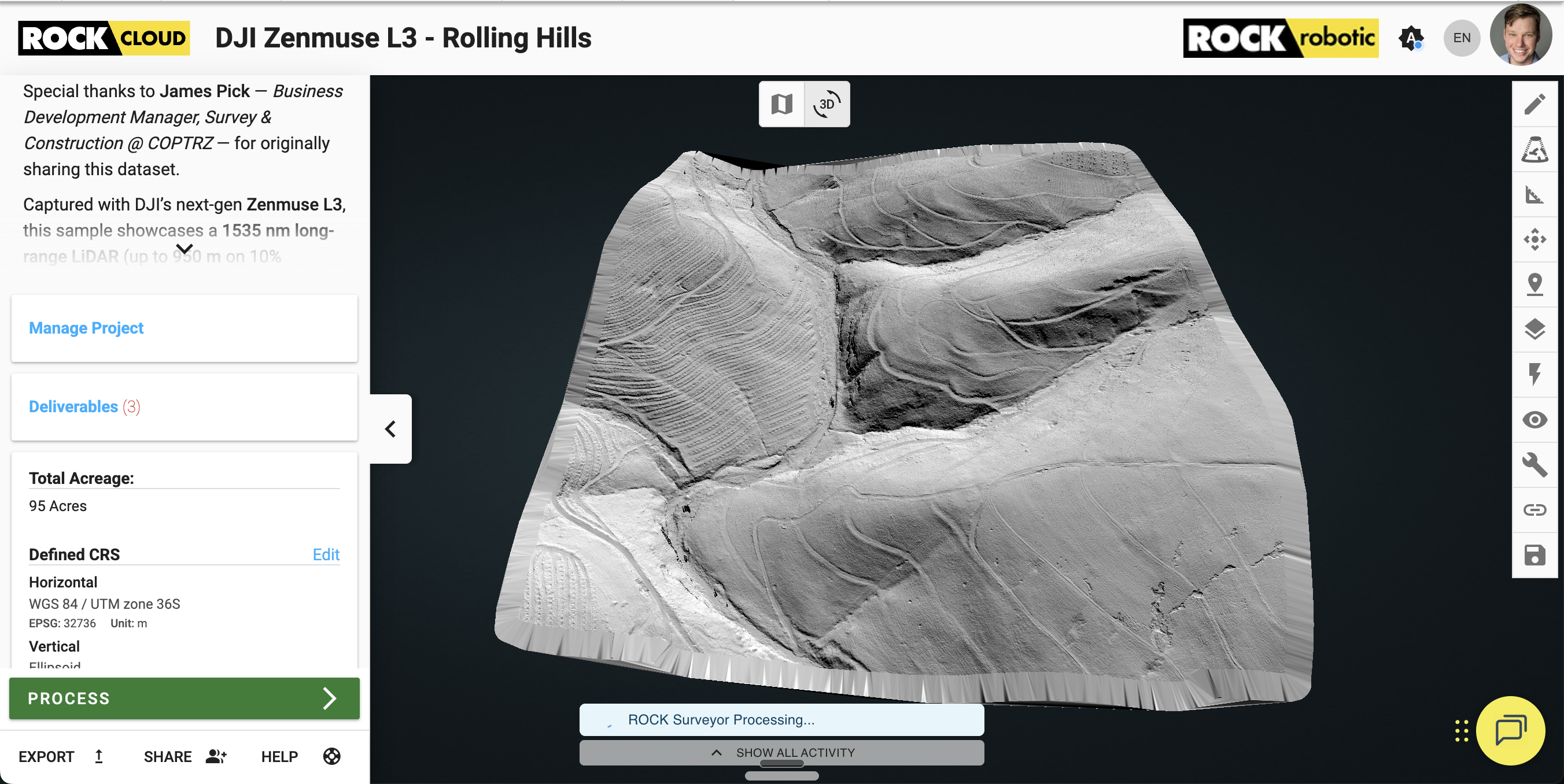Edit the Defined CRS
Screen dimensions: 1564x784
tap(326, 554)
